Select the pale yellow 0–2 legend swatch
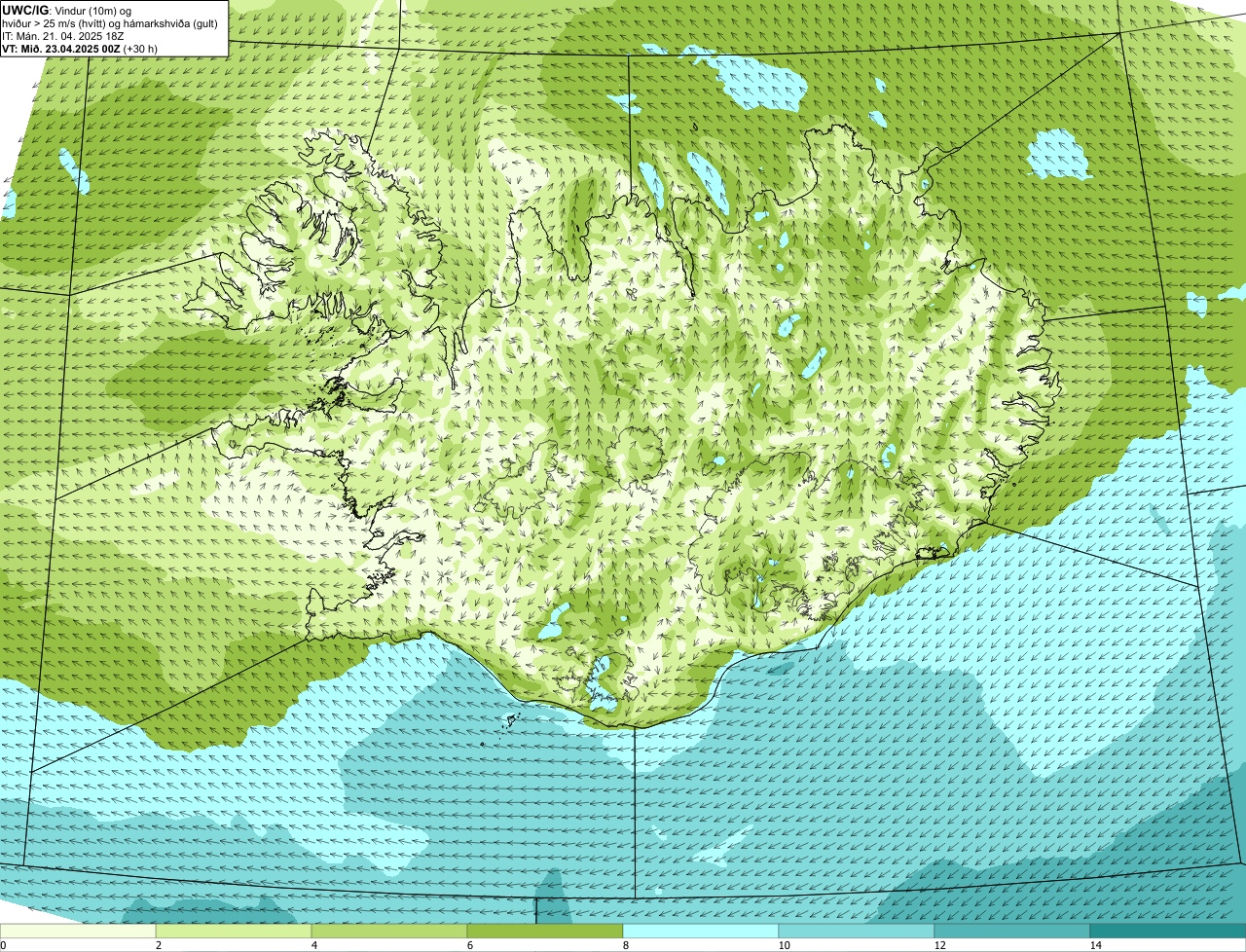The width and height of the screenshot is (1246, 952). pos(78,932)
